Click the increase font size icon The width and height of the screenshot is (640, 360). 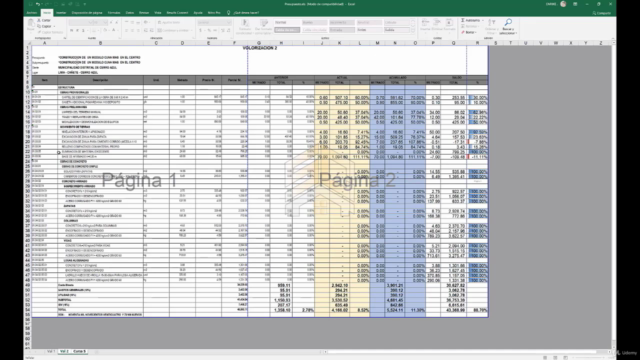(111, 22)
